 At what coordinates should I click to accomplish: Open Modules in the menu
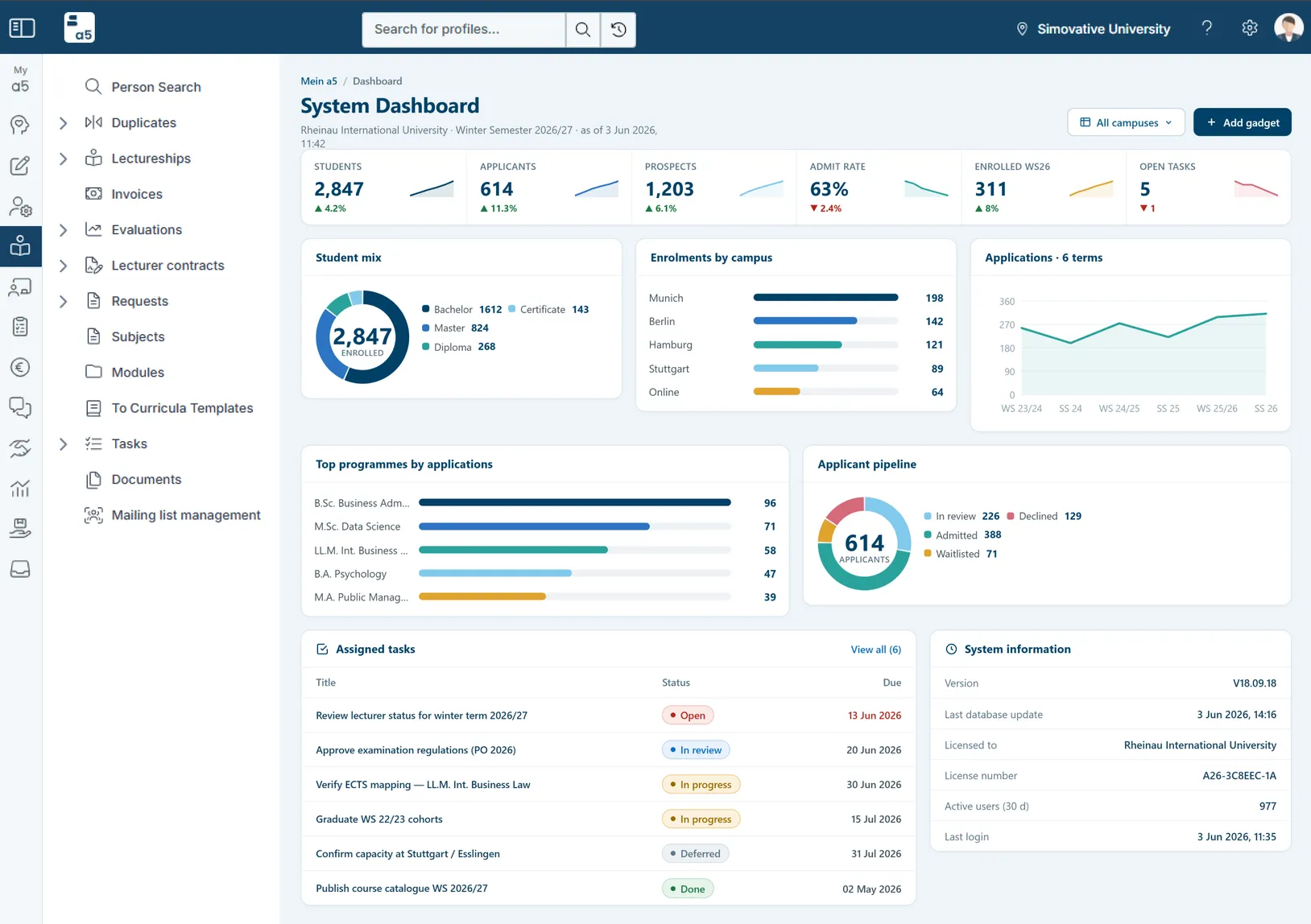(x=138, y=373)
